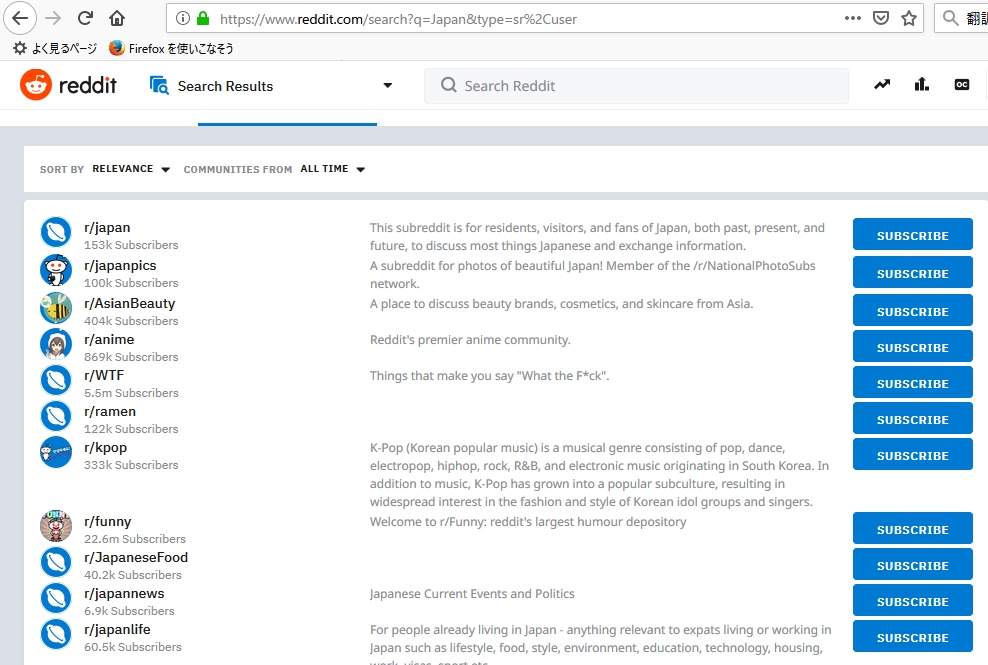The width and height of the screenshot is (988, 665).
Task: Click the browser back arrow button
Action: click(x=20, y=18)
